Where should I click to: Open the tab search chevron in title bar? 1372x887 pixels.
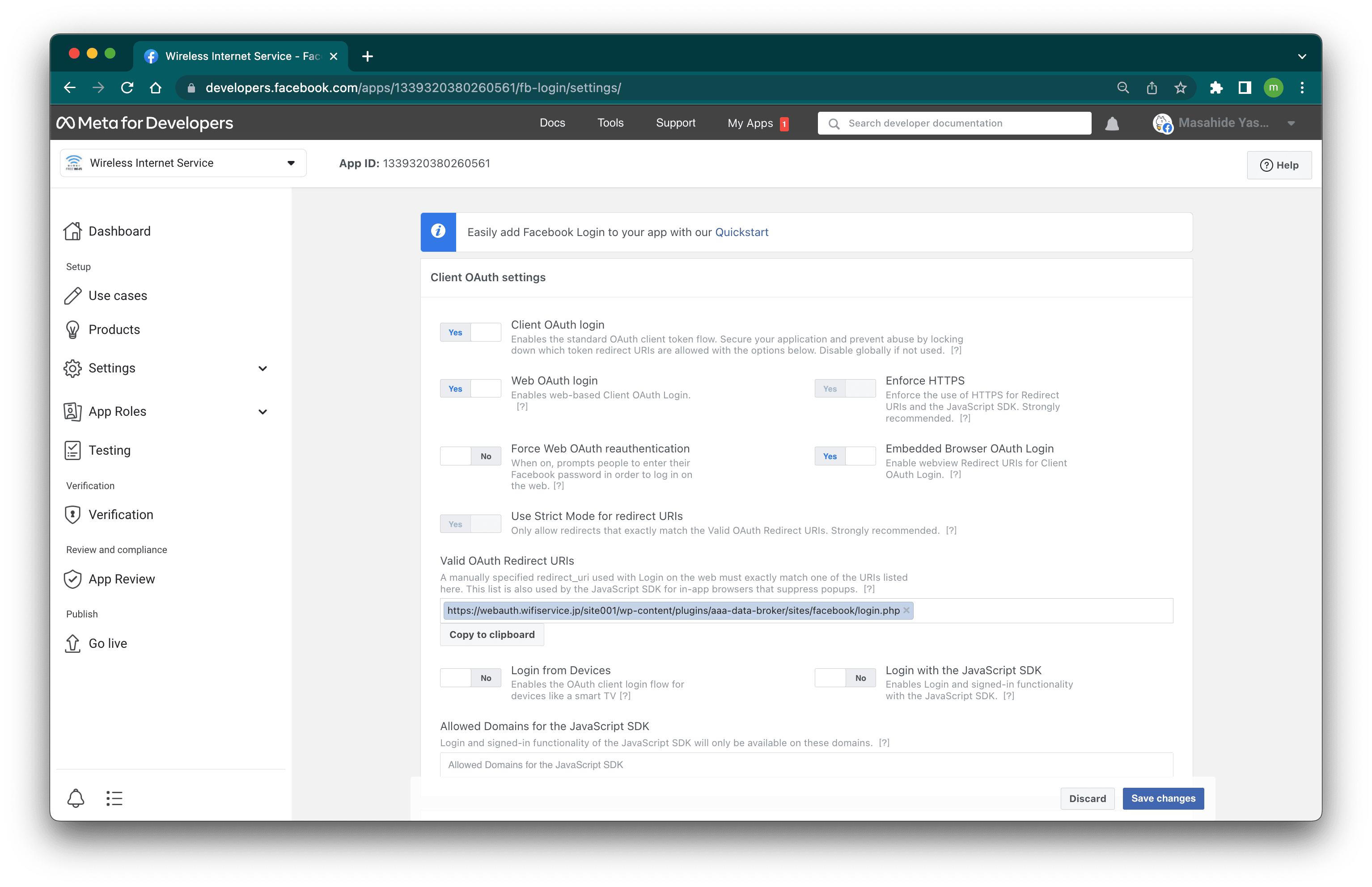pyautogui.click(x=1302, y=56)
